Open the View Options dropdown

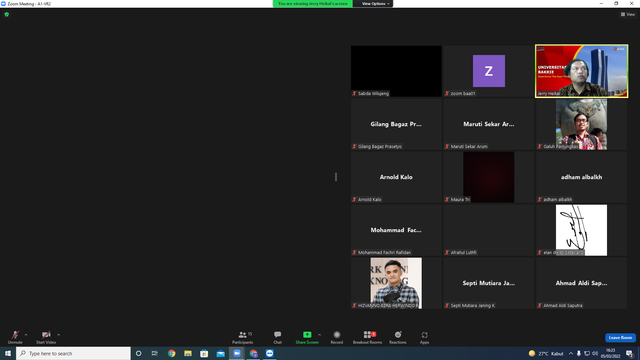click(375, 4)
